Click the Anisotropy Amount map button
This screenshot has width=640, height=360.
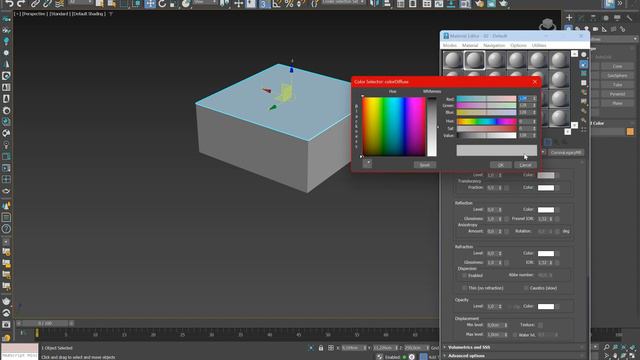pos(506,231)
